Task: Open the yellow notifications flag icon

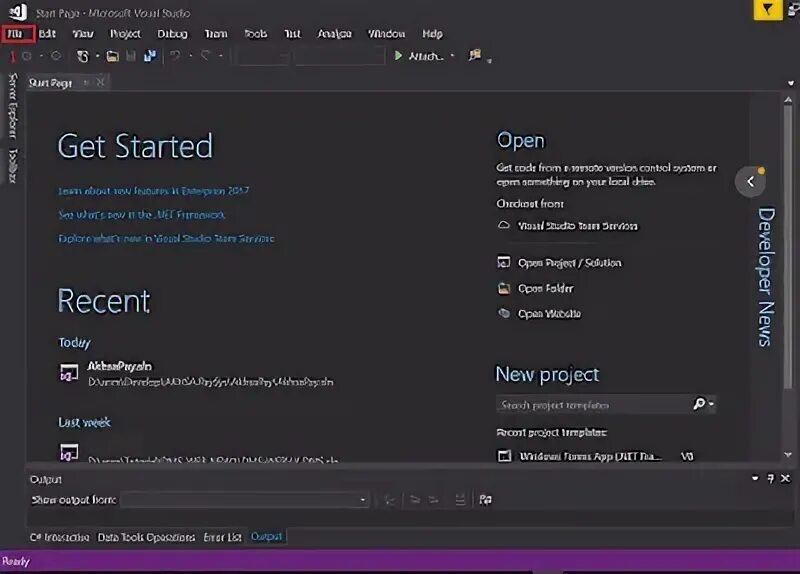Action: 767,10
